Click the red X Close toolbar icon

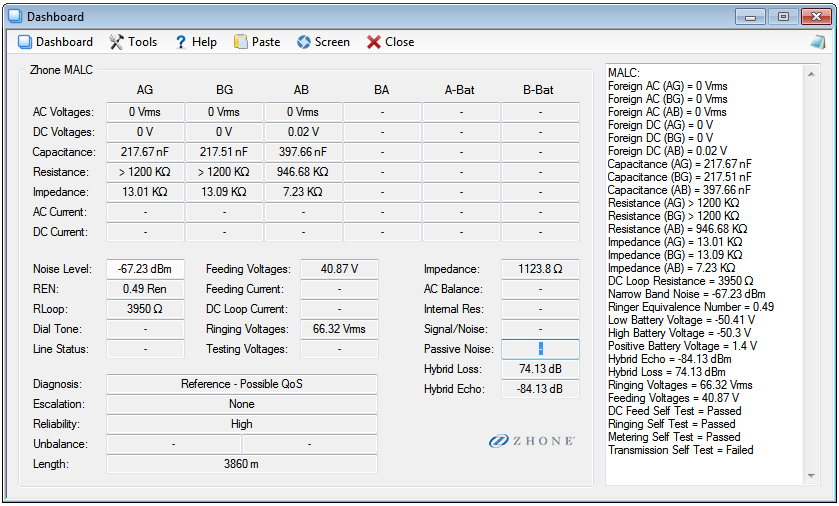click(x=374, y=42)
